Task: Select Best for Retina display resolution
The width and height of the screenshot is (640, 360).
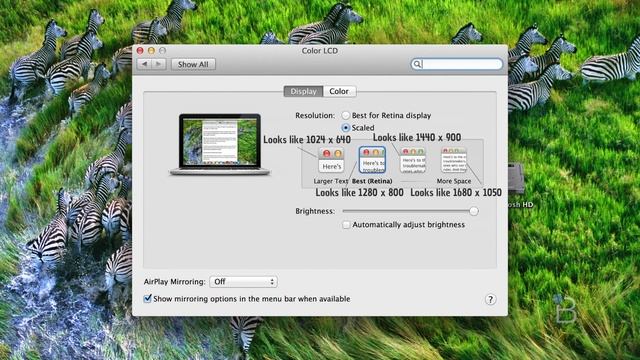Action: (x=346, y=116)
